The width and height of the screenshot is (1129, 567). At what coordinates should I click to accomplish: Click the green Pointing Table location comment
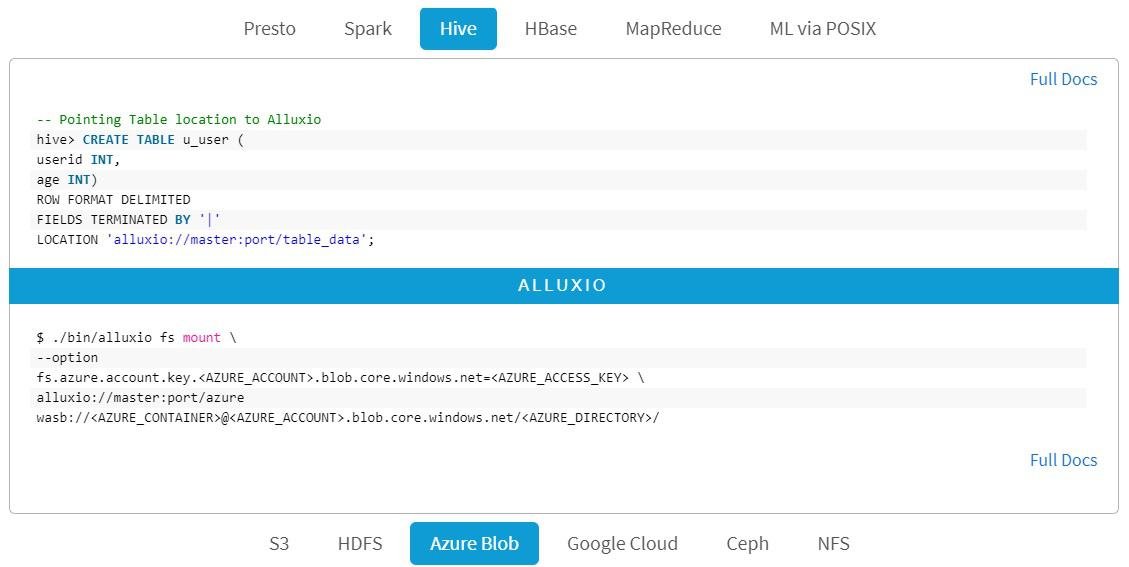point(179,120)
